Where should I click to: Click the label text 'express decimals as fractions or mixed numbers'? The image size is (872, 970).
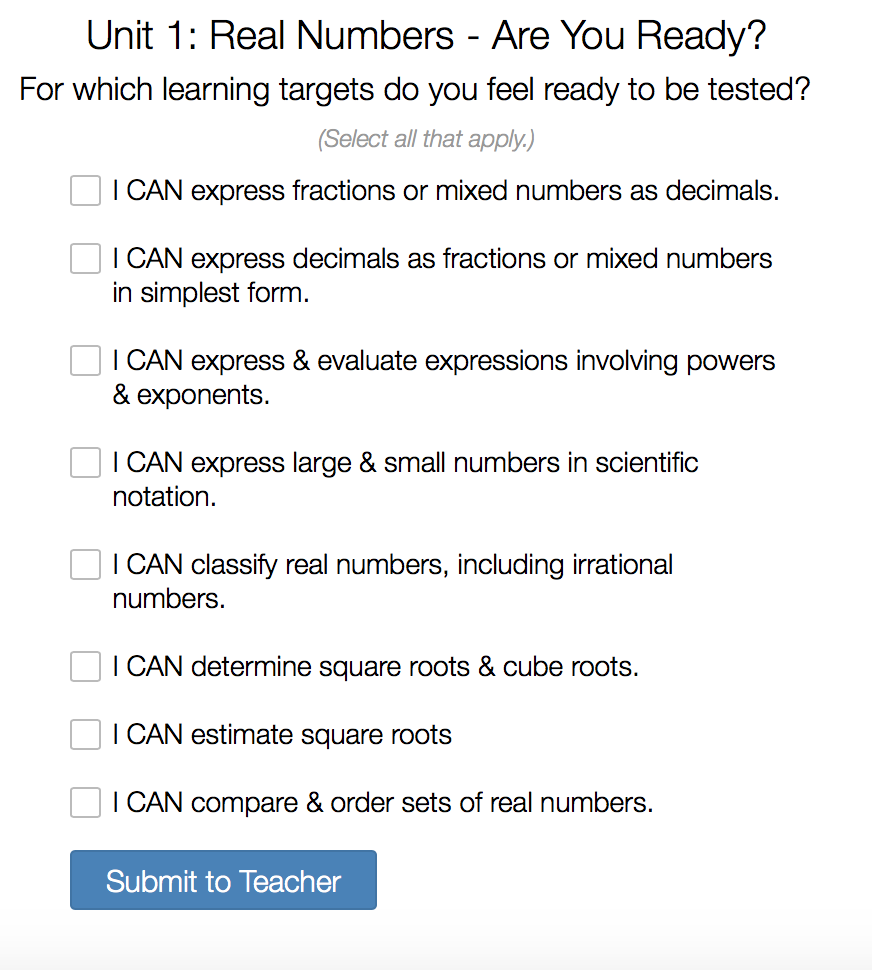click(442, 259)
